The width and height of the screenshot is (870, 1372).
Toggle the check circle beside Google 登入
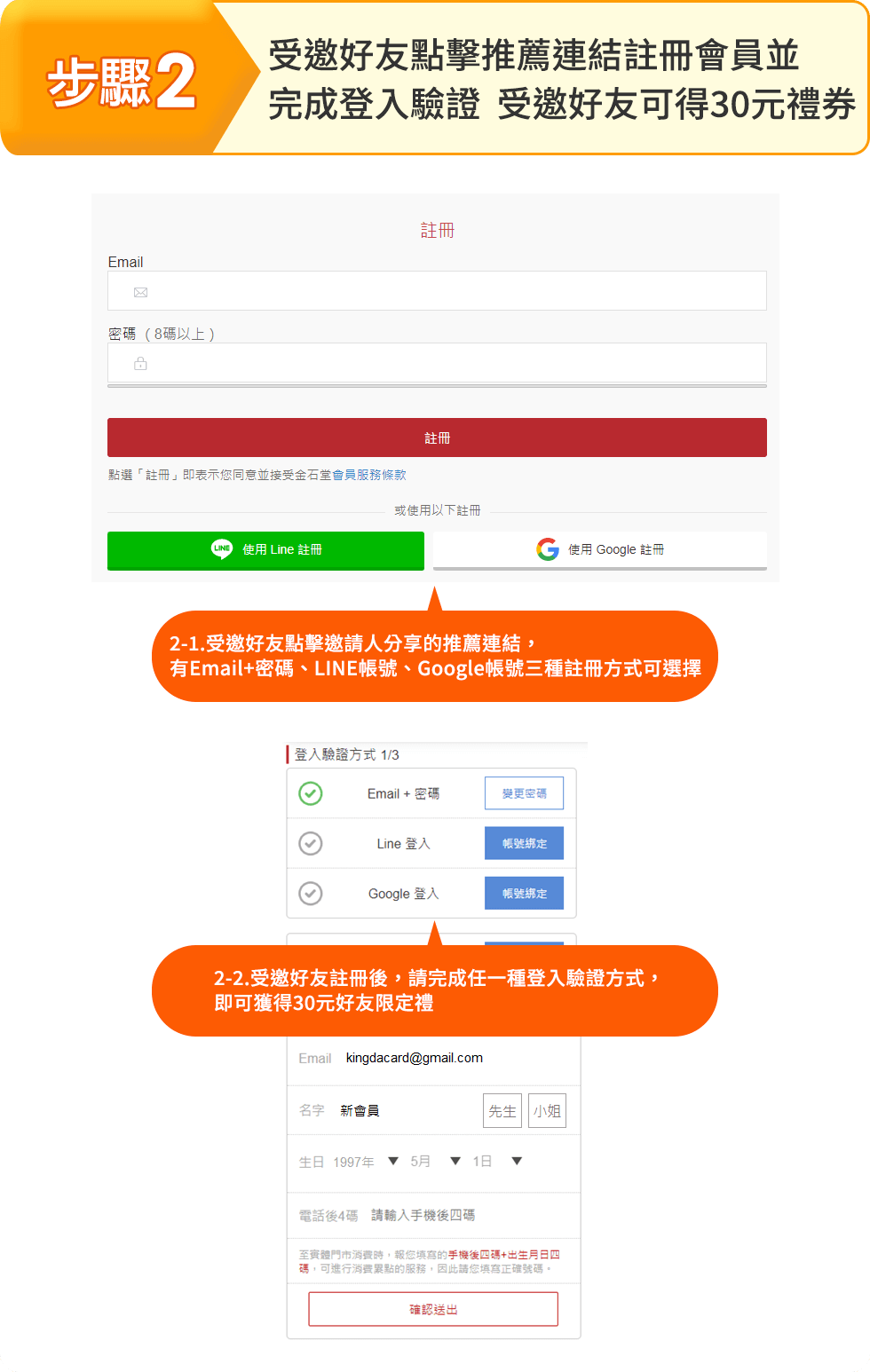tap(311, 893)
